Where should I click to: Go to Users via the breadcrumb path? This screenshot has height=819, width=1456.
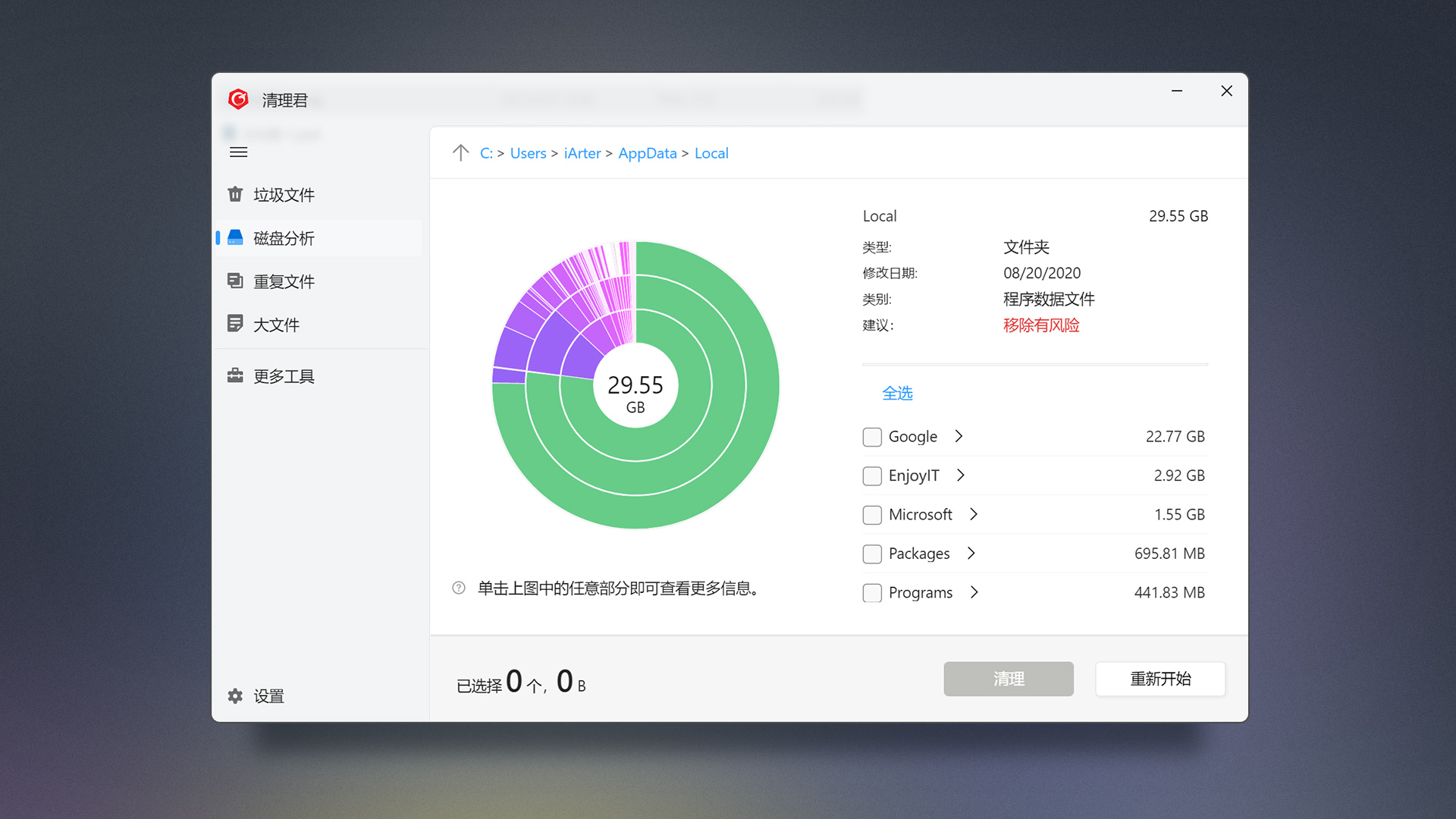pos(528,152)
